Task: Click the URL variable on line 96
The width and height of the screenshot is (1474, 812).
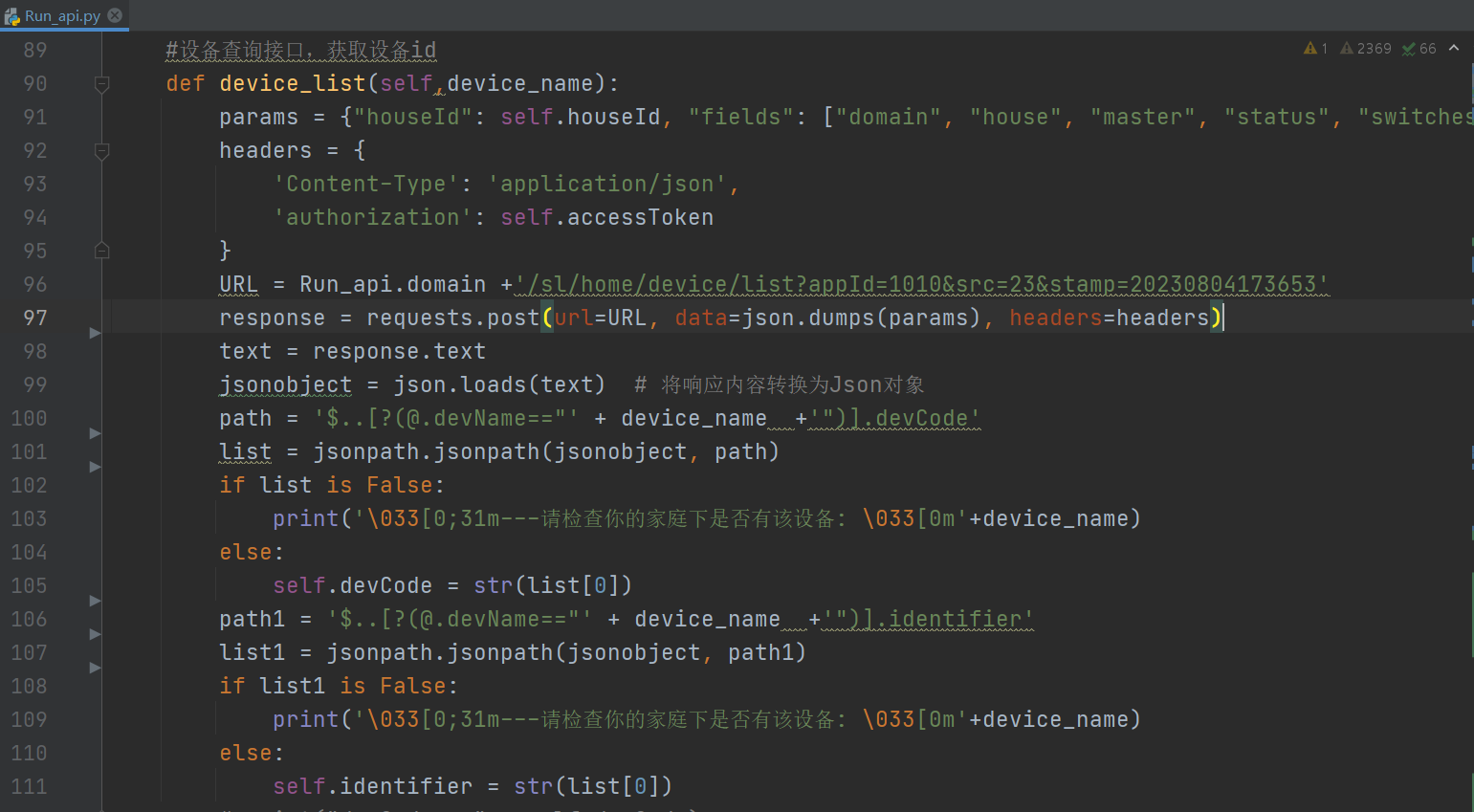Action: [x=239, y=284]
